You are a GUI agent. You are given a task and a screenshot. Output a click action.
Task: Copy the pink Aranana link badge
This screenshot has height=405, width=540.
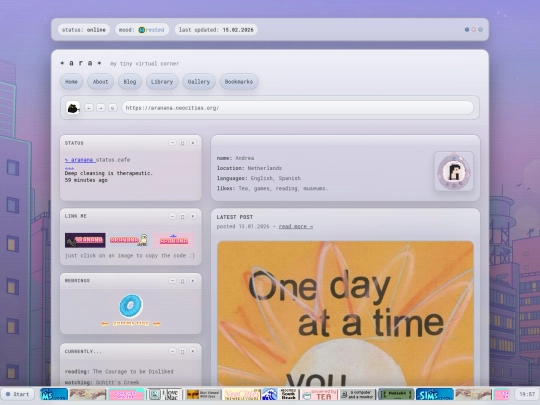click(173, 240)
